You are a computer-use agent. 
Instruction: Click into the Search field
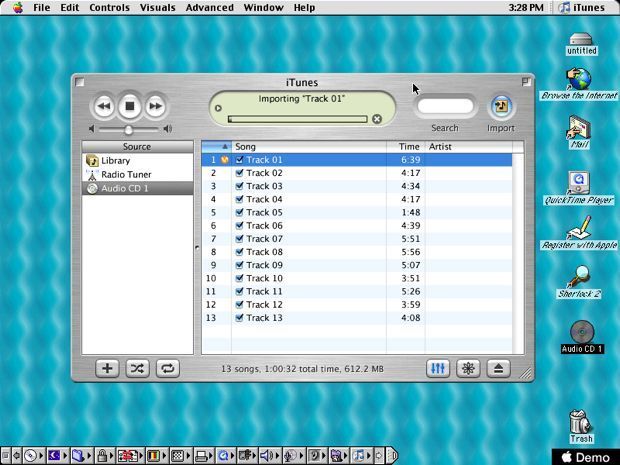(x=445, y=106)
